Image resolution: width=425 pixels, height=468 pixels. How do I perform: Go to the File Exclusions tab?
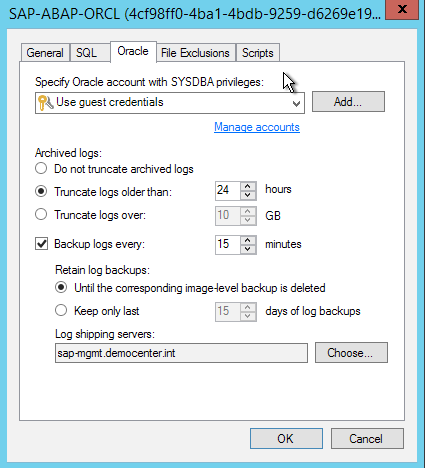pos(195,53)
